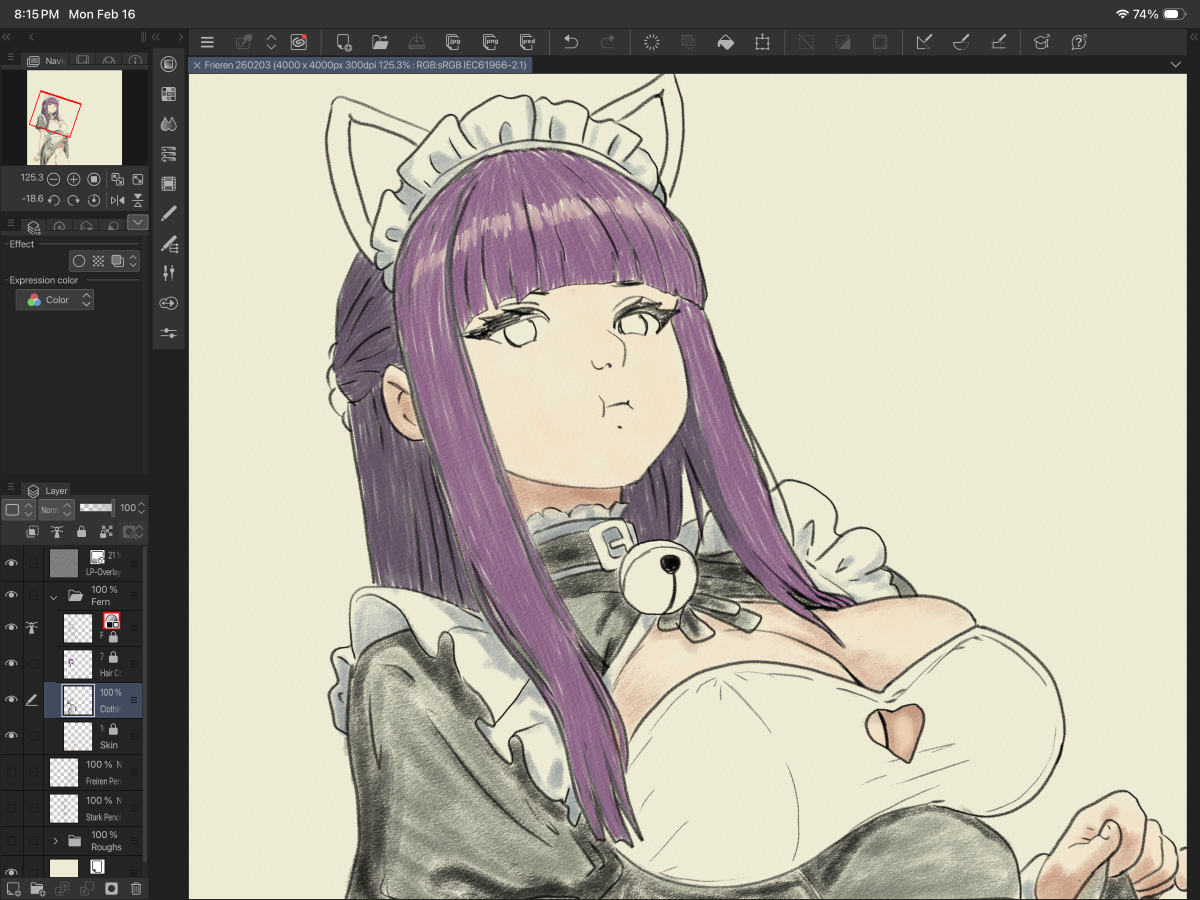Image resolution: width=1200 pixels, height=900 pixels.
Task: Select the Fill bucket command icon
Action: [726, 42]
